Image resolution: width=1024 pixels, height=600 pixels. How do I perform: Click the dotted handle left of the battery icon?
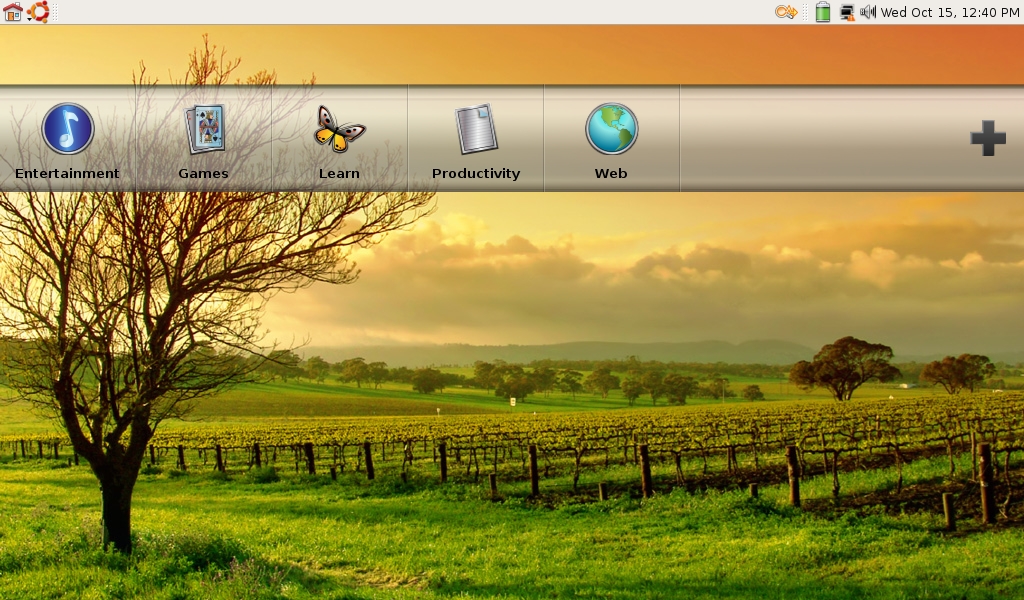(806, 12)
